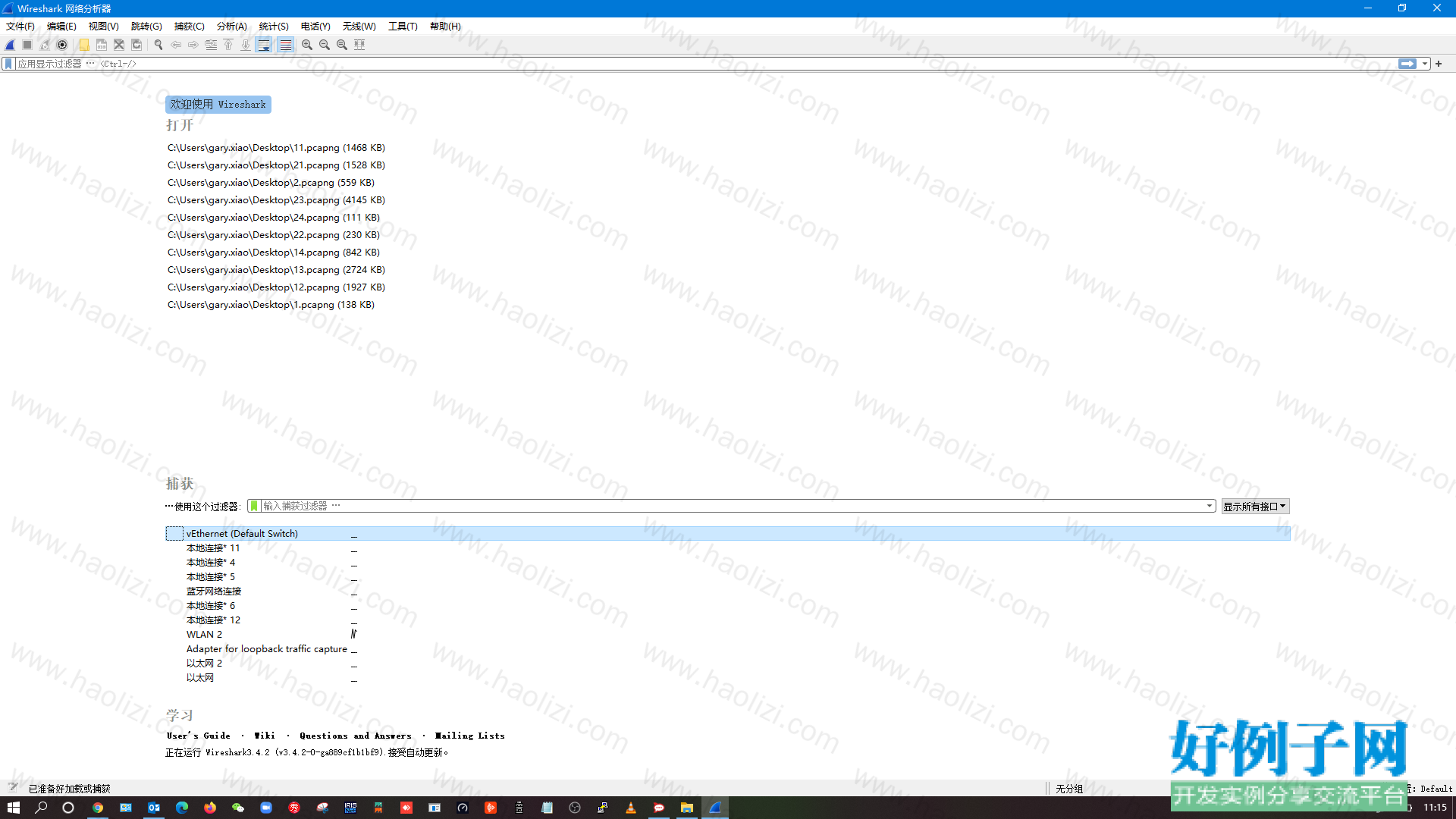Reload the capture file
This screenshot has width=1456, height=819.
pos(136,45)
